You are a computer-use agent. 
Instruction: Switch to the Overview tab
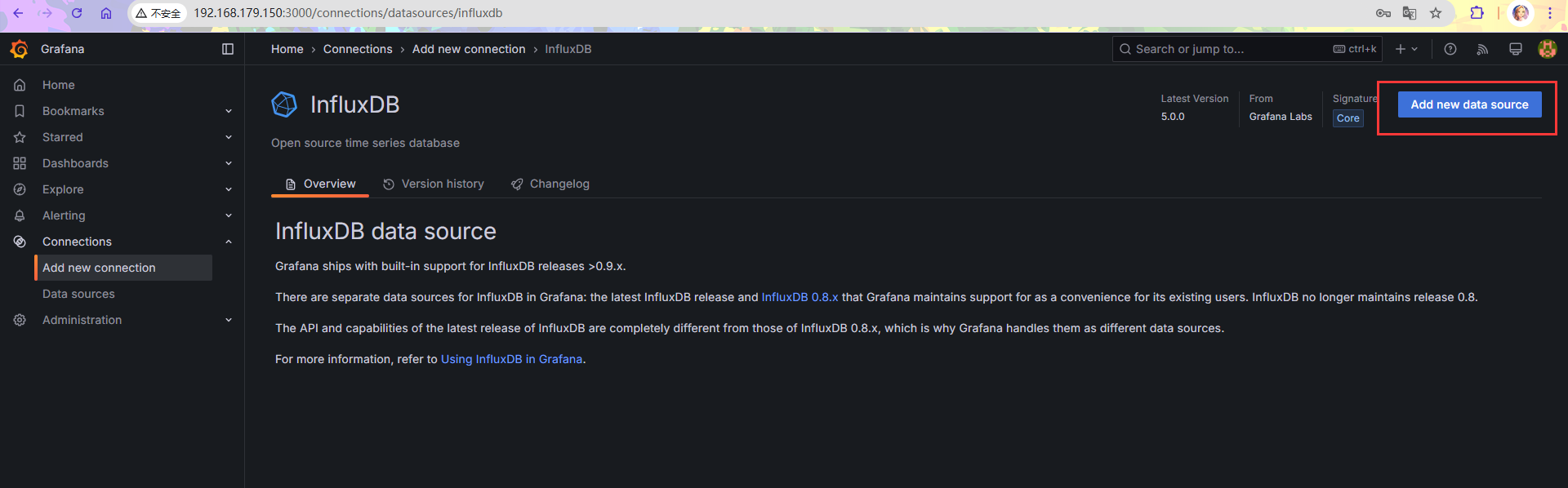point(320,184)
